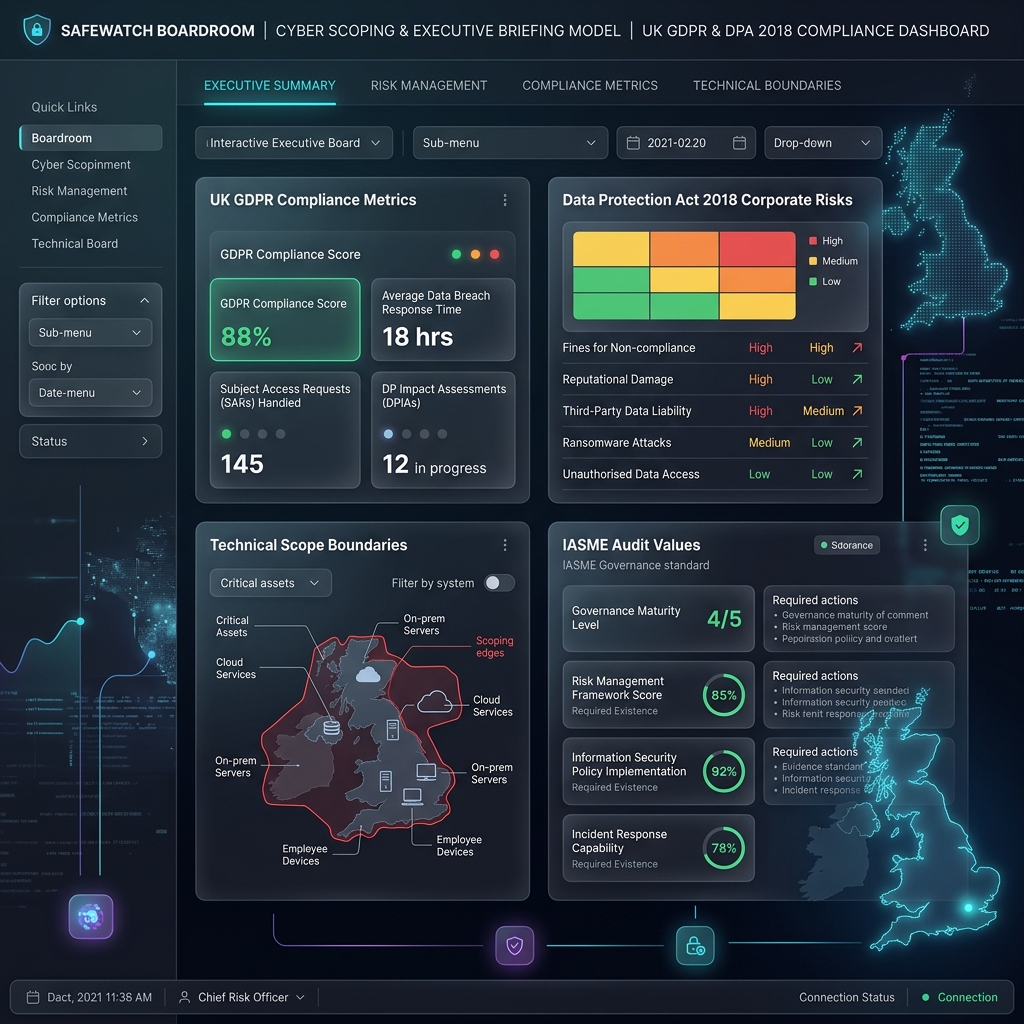Collapse the Filter options panel
The height and width of the screenshot is (1024, 1024).
point(144,300)
